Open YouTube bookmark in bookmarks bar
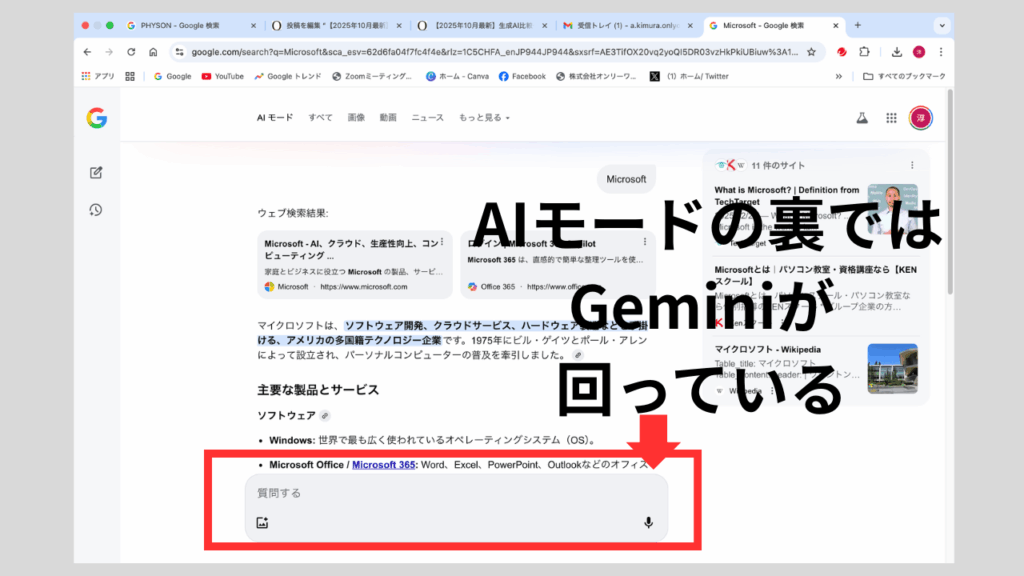This screenshot has width=1024, height=576. (x=222, y=76)
